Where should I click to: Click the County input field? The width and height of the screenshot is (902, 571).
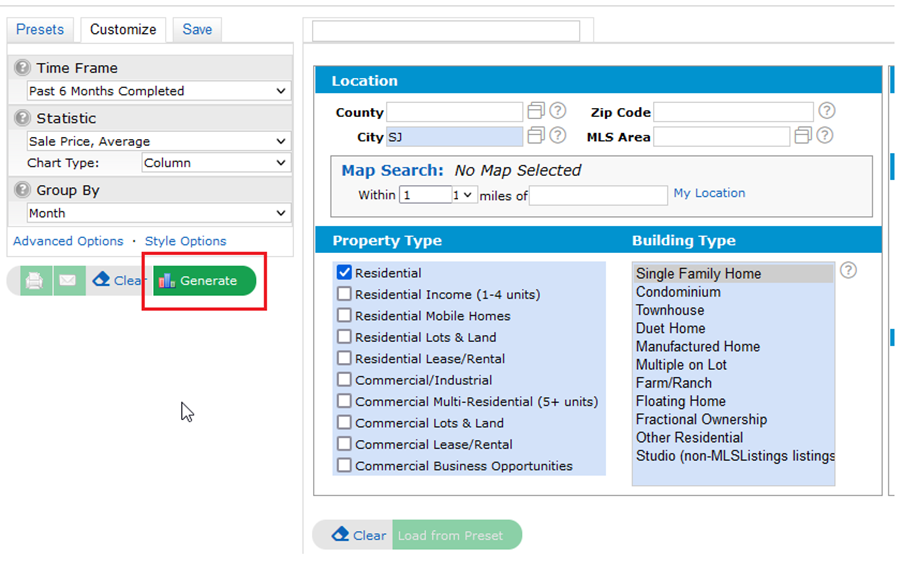click(x=454, y=112)
